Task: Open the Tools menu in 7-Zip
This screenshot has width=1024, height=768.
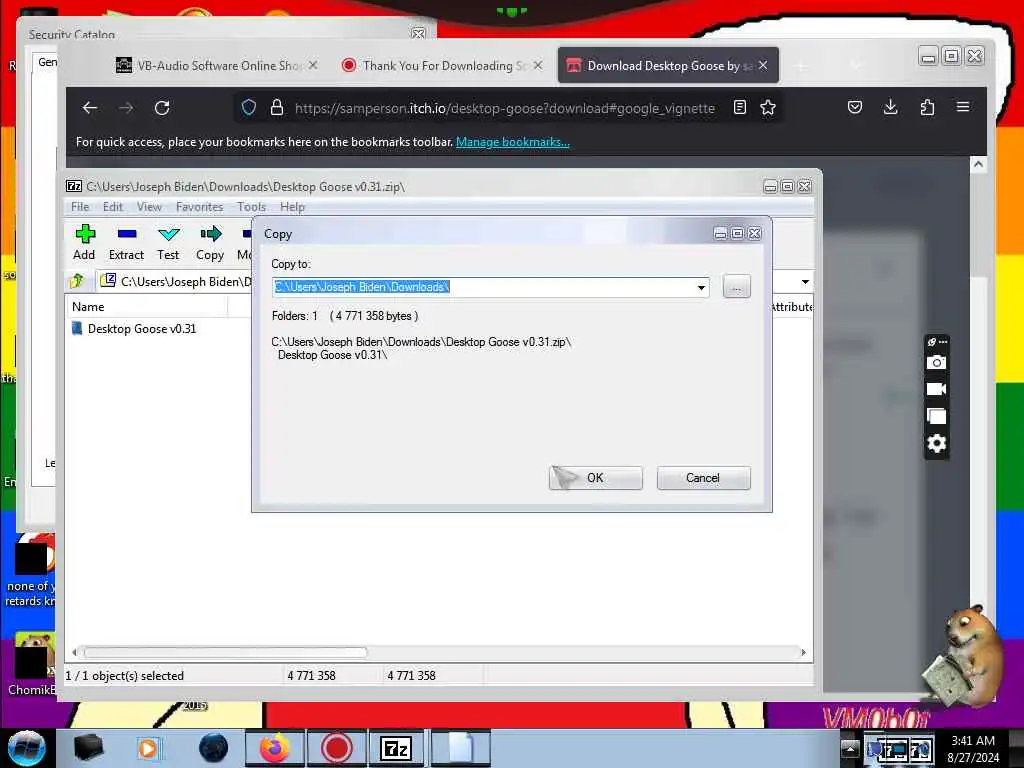Action: (x=251, y=207)
